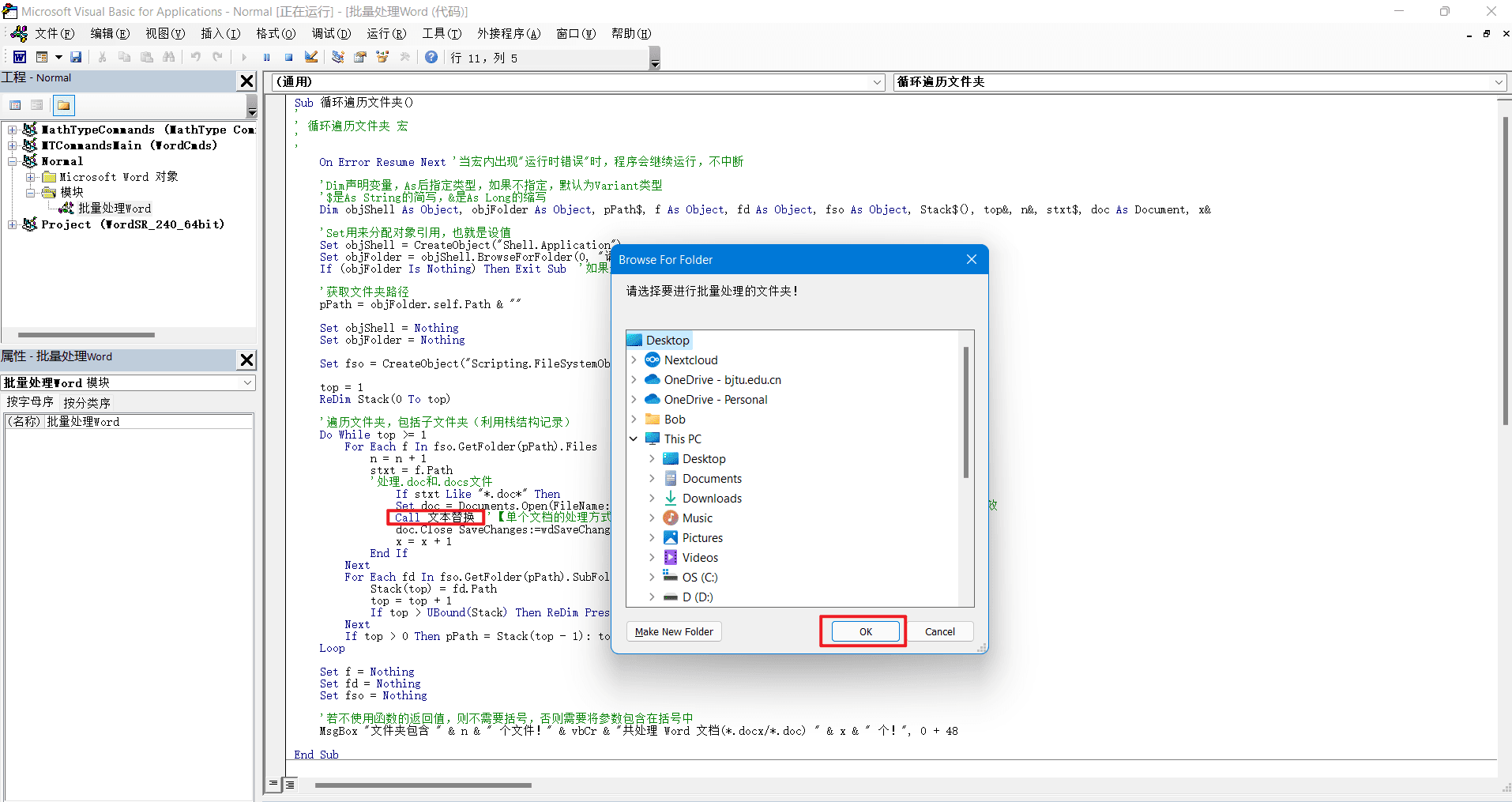Viewport: 1512px width, 802px height.
Task: Open the 批量处理Word 模块 properties dropdown
Action: pos(247,382)
